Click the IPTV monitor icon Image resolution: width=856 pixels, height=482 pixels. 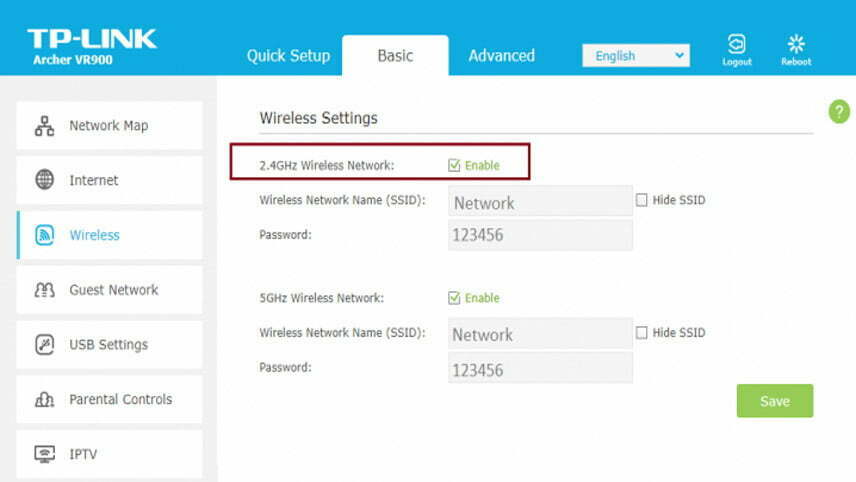44,454
